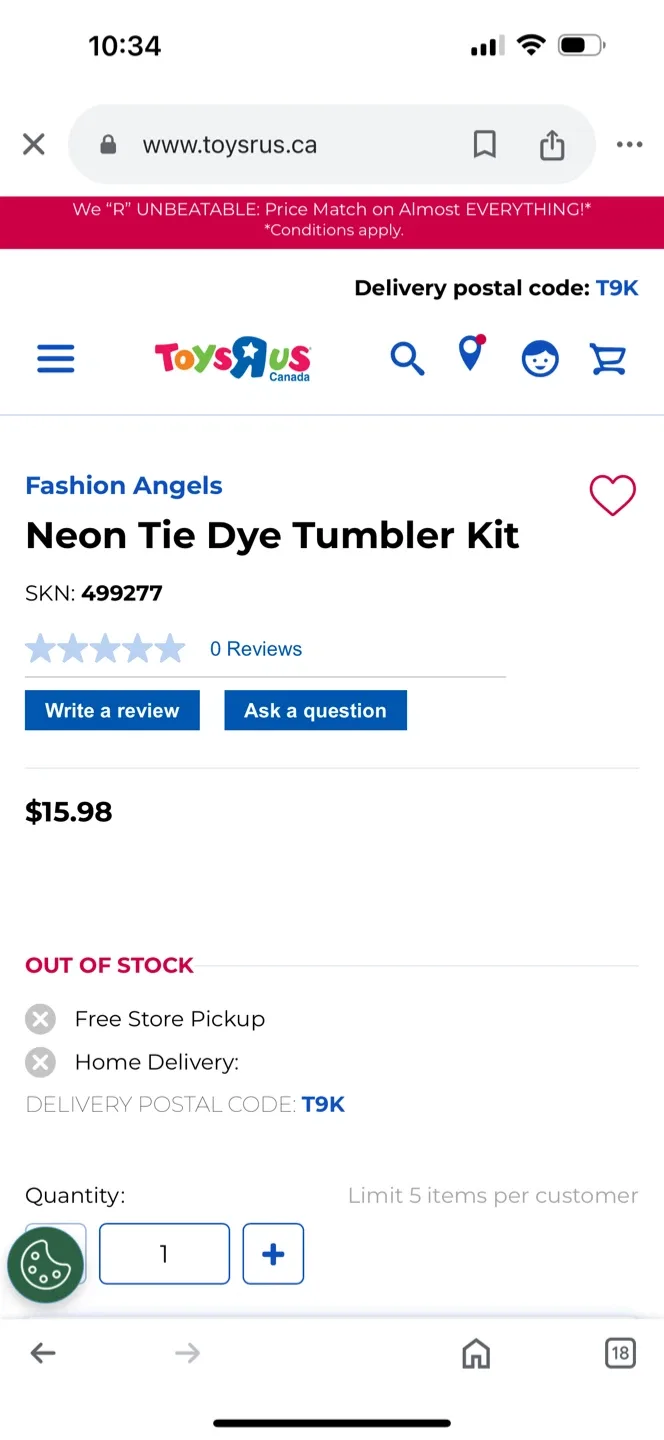Change the T9K delivery postal code at top

click(617, 288)
